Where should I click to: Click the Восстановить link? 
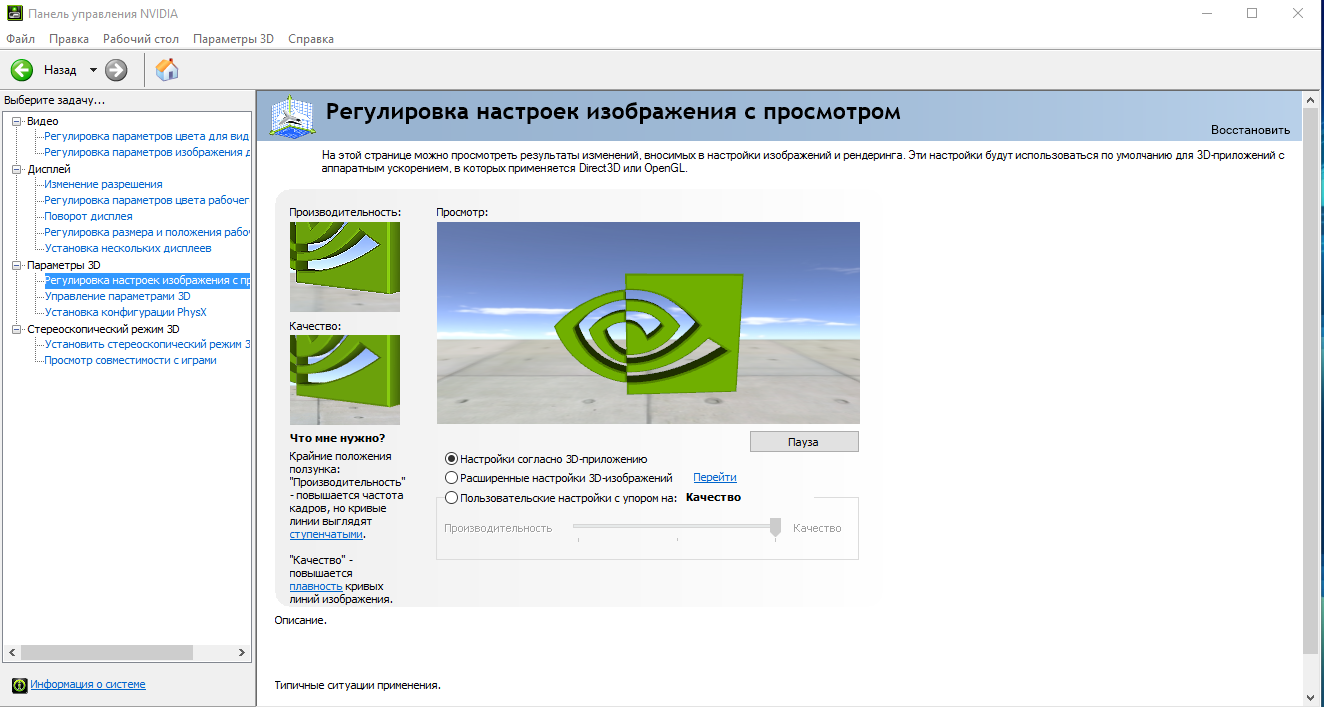coord(1250,130)
